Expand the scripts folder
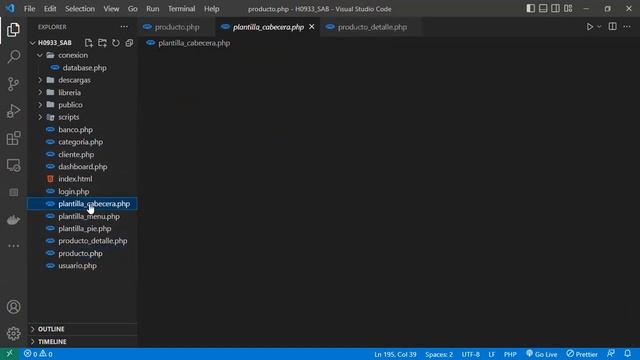This screenshot has height=360, width=640. [x=40, y=117]
